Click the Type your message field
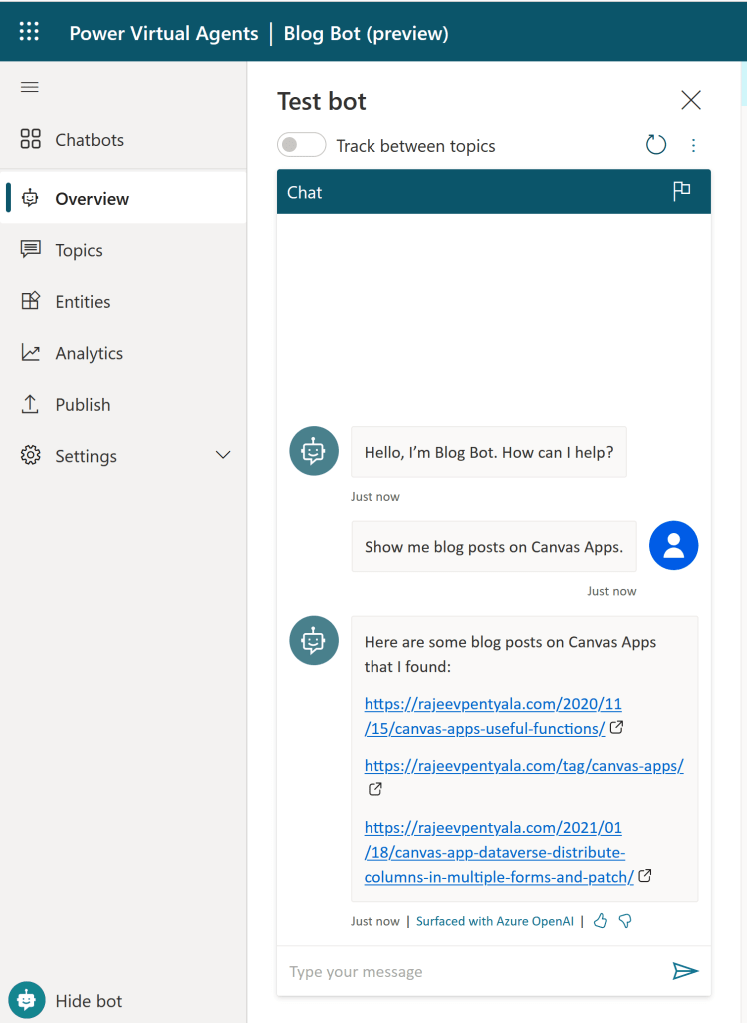 tap(470, 971)
